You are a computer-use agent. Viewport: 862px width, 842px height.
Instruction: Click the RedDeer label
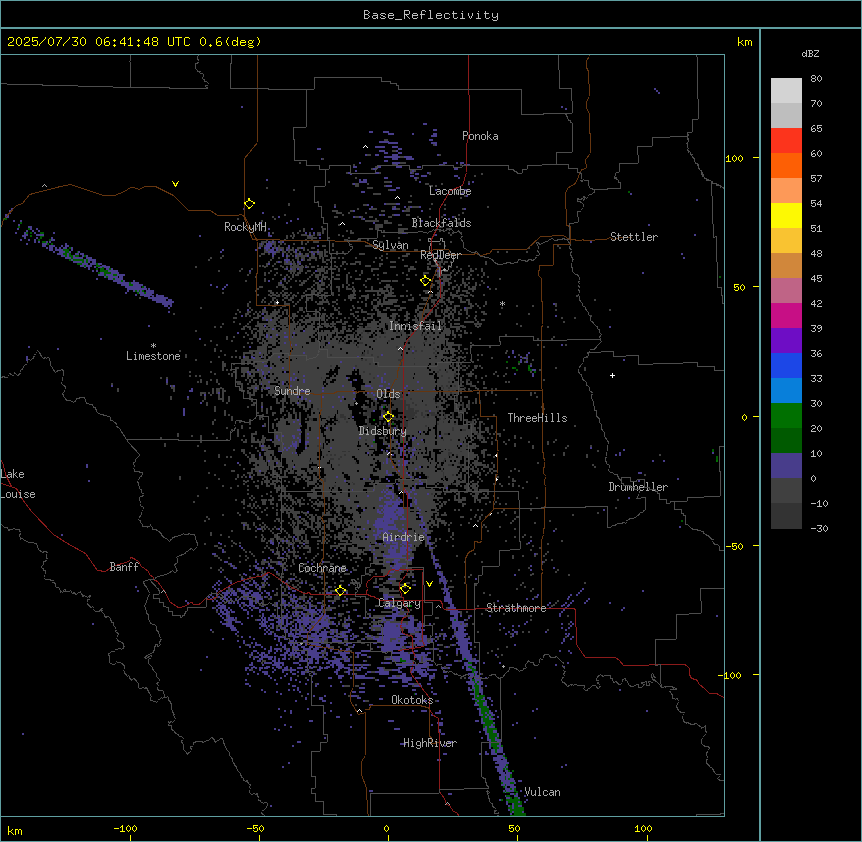440,255
